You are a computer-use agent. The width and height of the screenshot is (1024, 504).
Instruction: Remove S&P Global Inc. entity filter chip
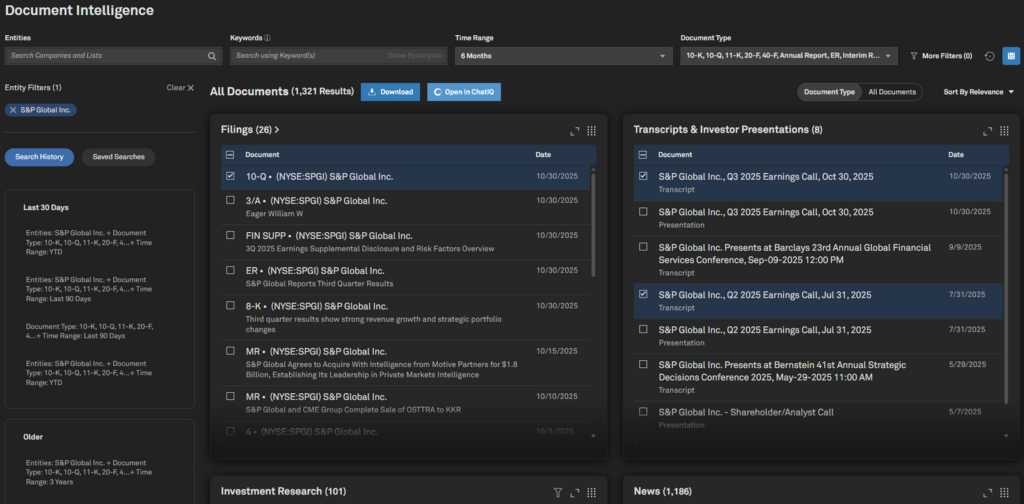click(13, 110)
